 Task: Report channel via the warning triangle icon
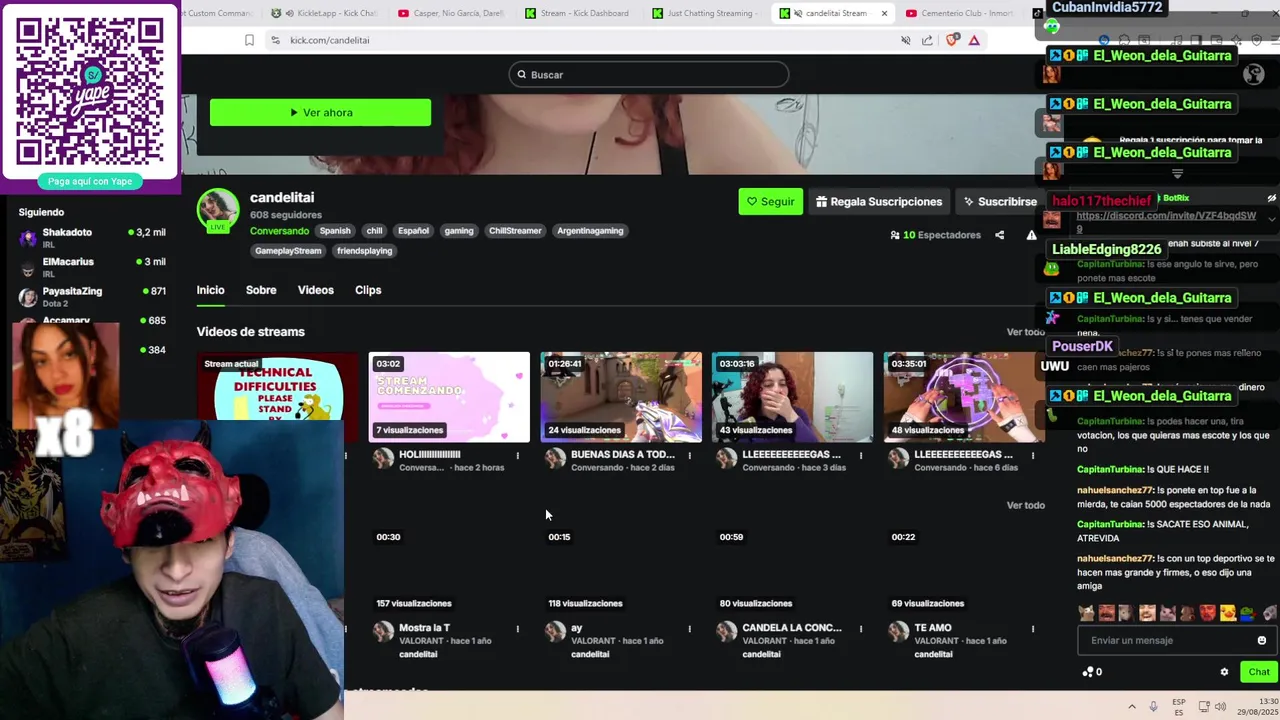click(1031, 235)
